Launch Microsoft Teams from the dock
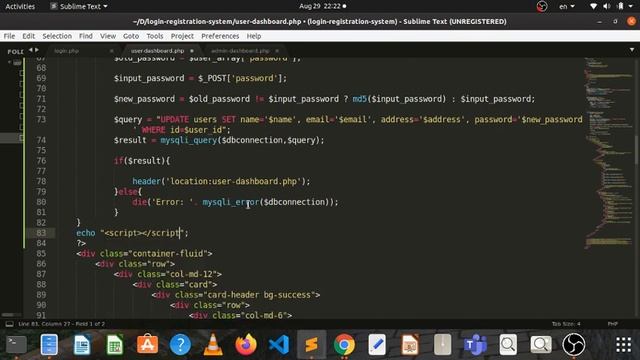 point(475,345)
